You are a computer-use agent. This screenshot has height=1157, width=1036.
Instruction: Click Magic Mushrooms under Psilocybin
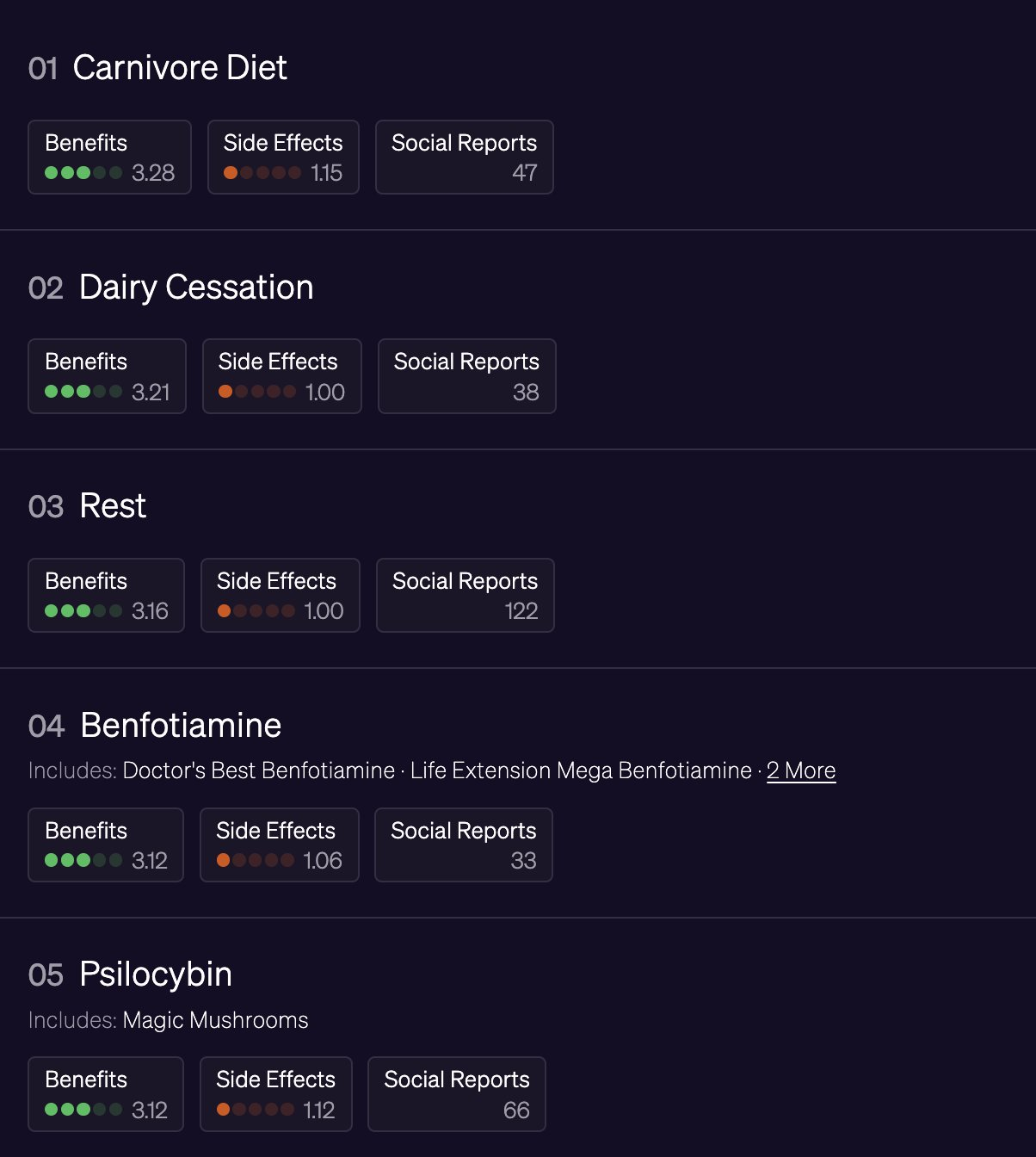coord(216,1020)
